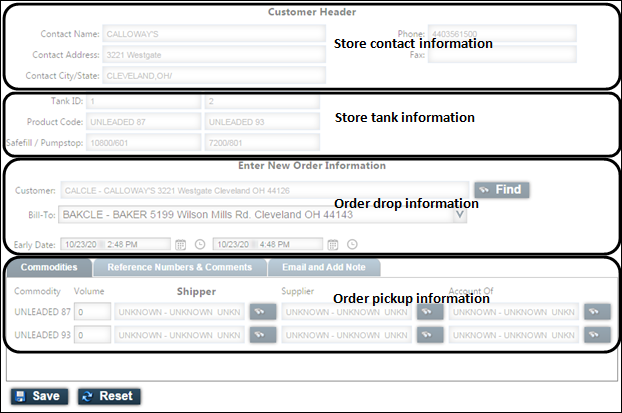Viewport: 622px width, 413px height.
Task: Open the clock picker beside the 4:48 PM date
Action: click(352, 244)
